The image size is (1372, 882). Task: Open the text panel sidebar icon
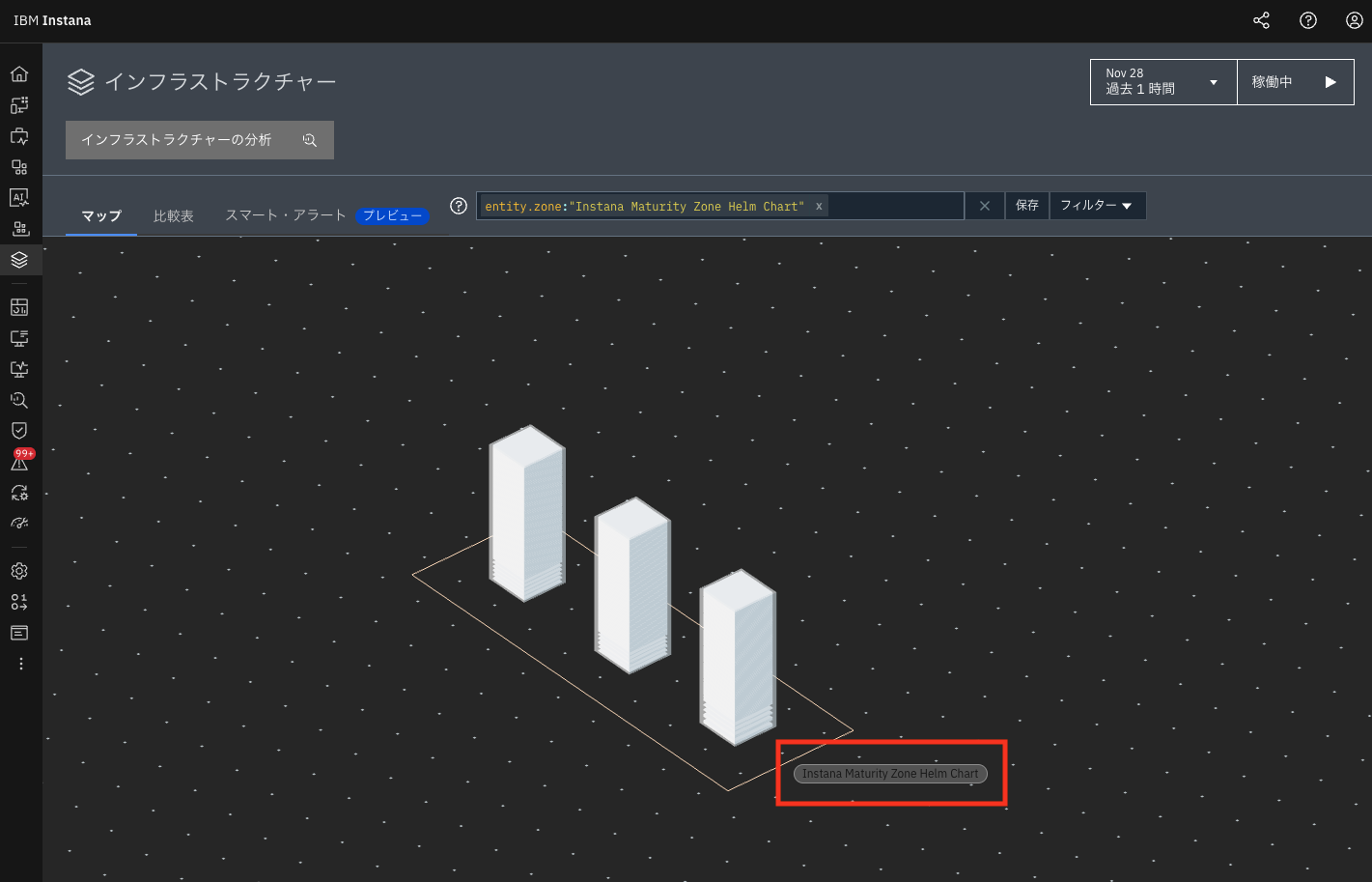[x=19, y=633]
